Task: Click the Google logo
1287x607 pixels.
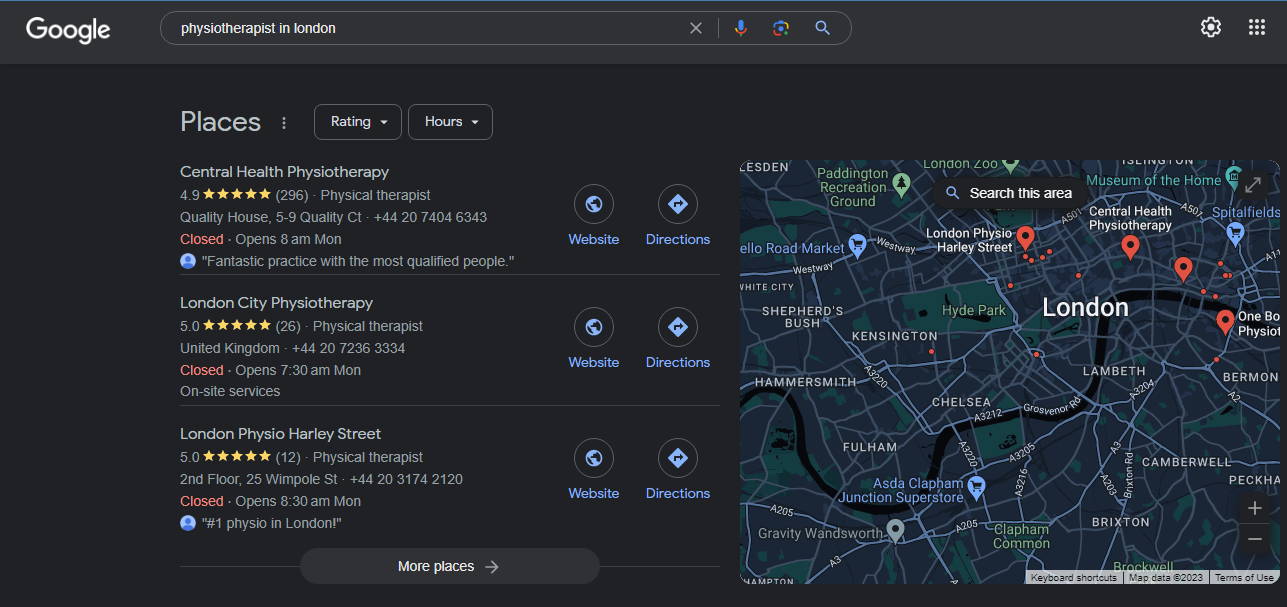Action: pos(68,29)
